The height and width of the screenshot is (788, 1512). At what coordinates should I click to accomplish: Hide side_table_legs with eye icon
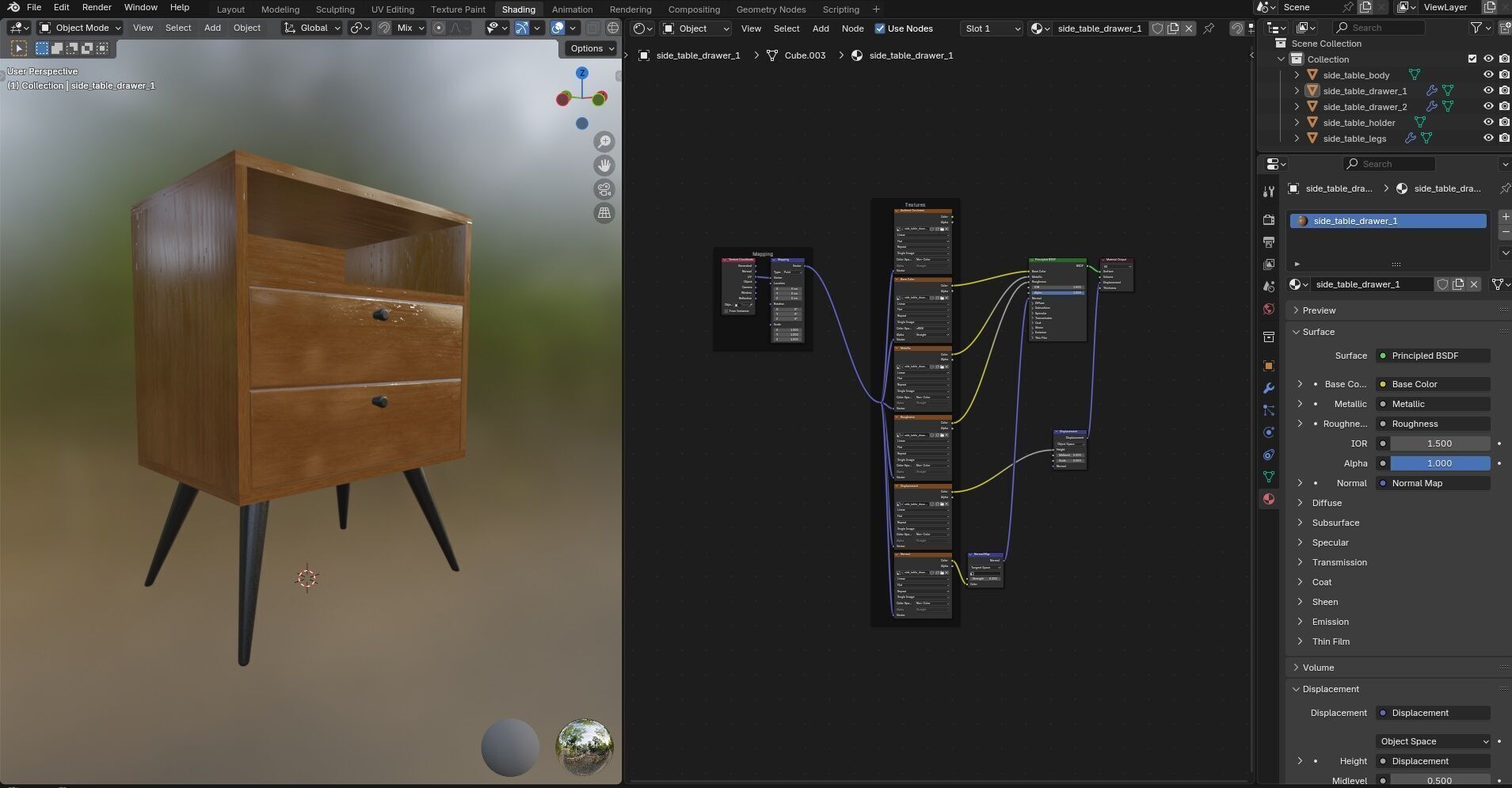(1488, 139)
